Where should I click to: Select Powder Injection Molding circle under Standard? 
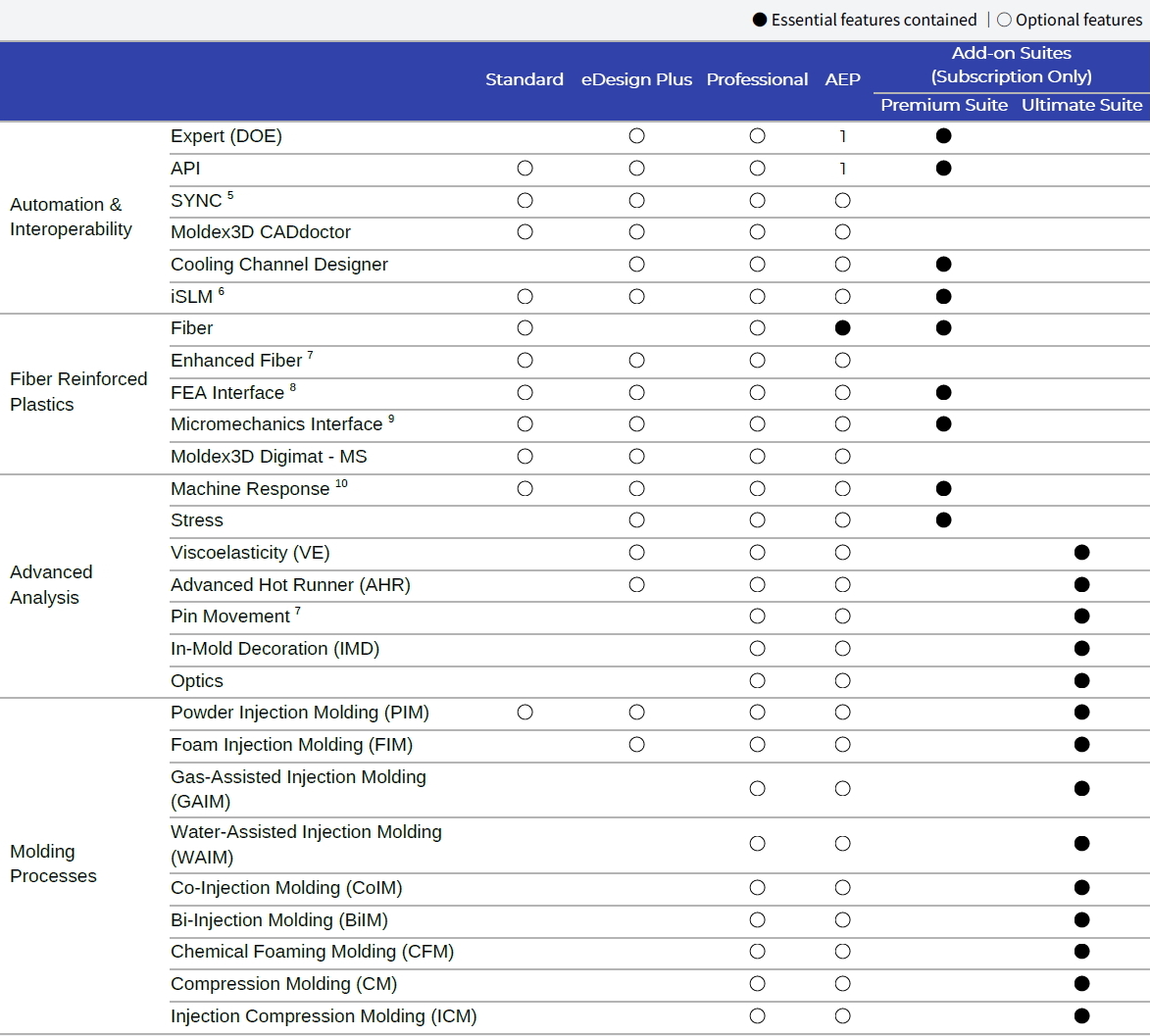525,713
